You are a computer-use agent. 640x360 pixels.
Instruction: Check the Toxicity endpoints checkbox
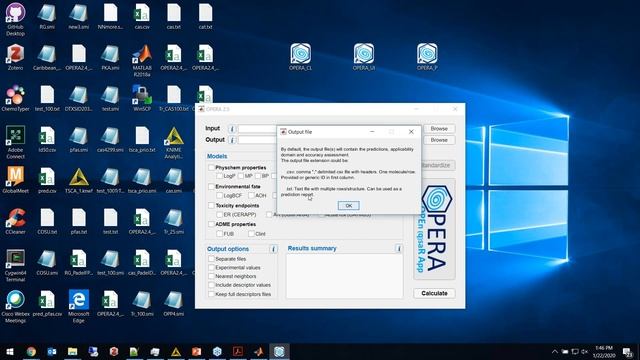point(211,205)
